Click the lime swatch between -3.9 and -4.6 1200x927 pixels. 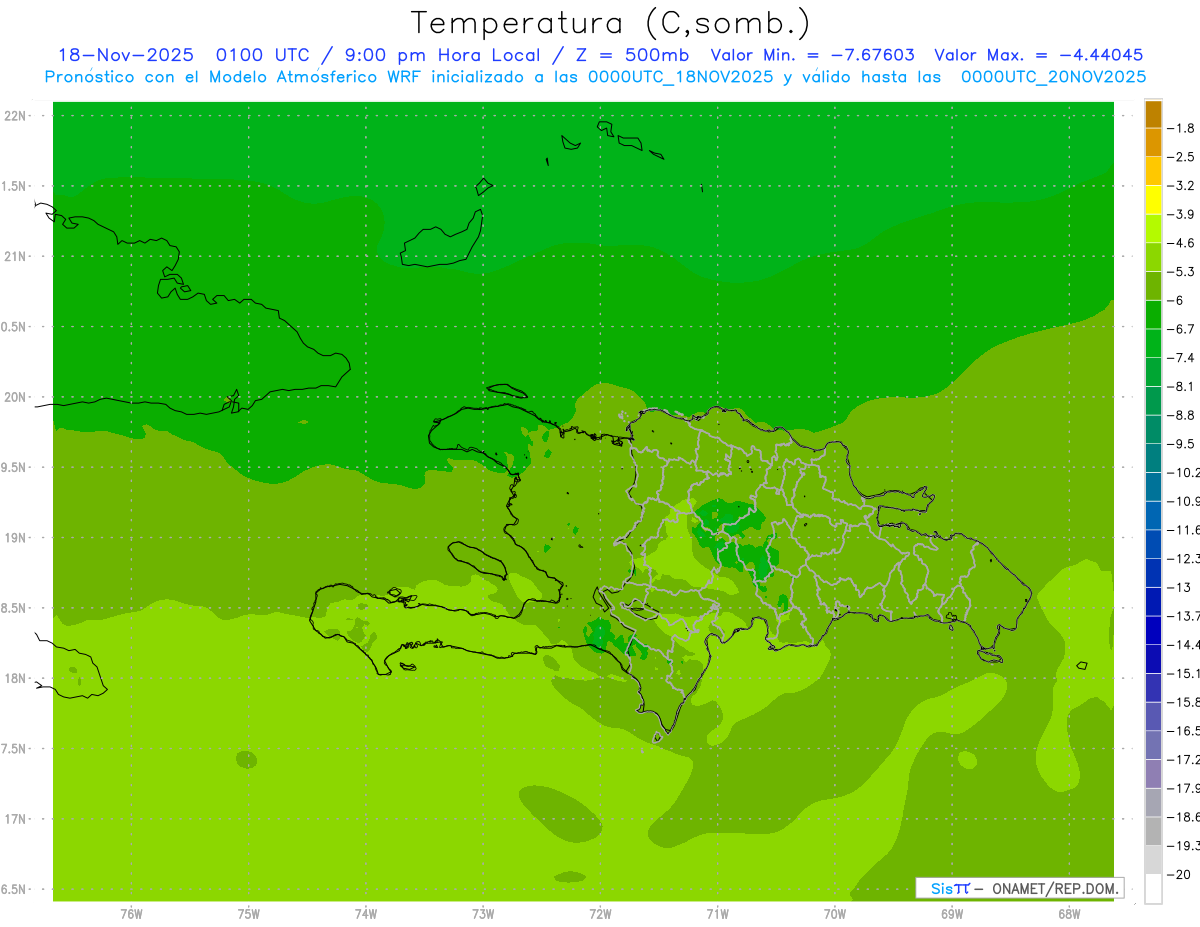click(1153, 229)
